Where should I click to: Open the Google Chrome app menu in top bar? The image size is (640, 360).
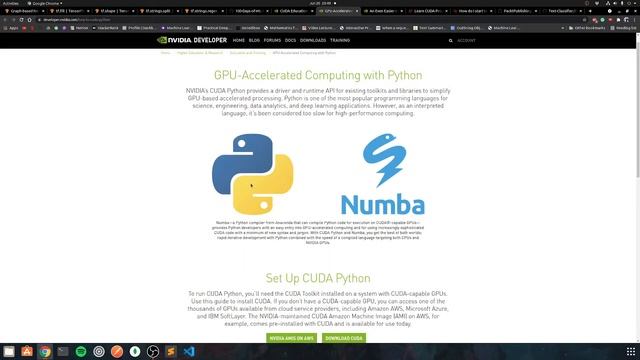[45, 3]
